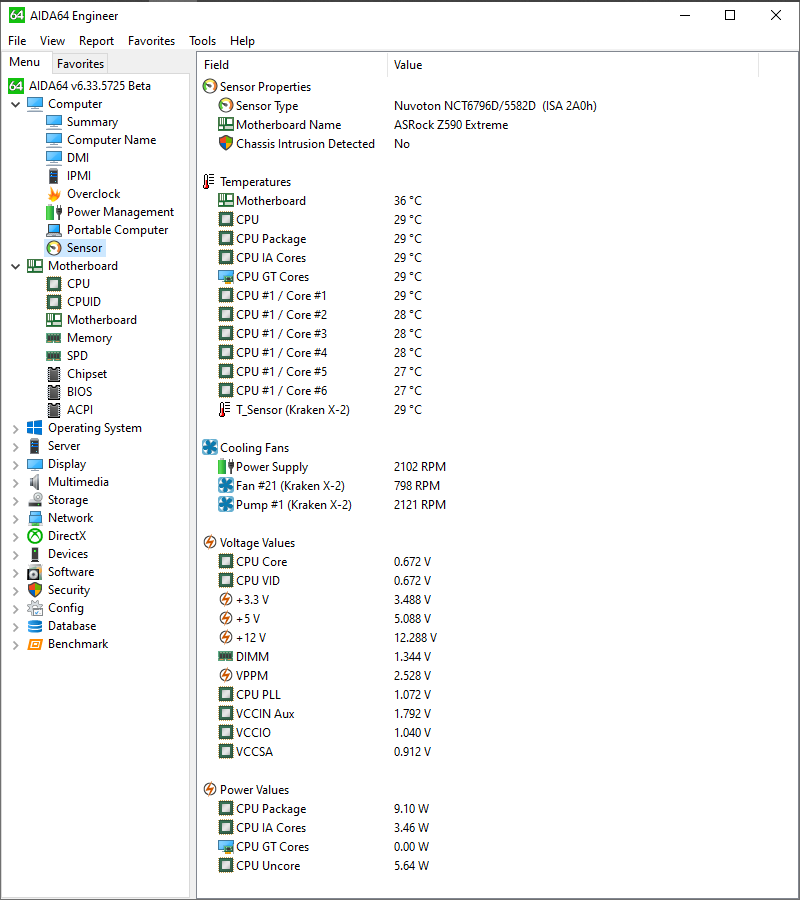The height and width of the screenshot is (900, 800).
Task: Expand the Server tree node
Action: point(15,447)
